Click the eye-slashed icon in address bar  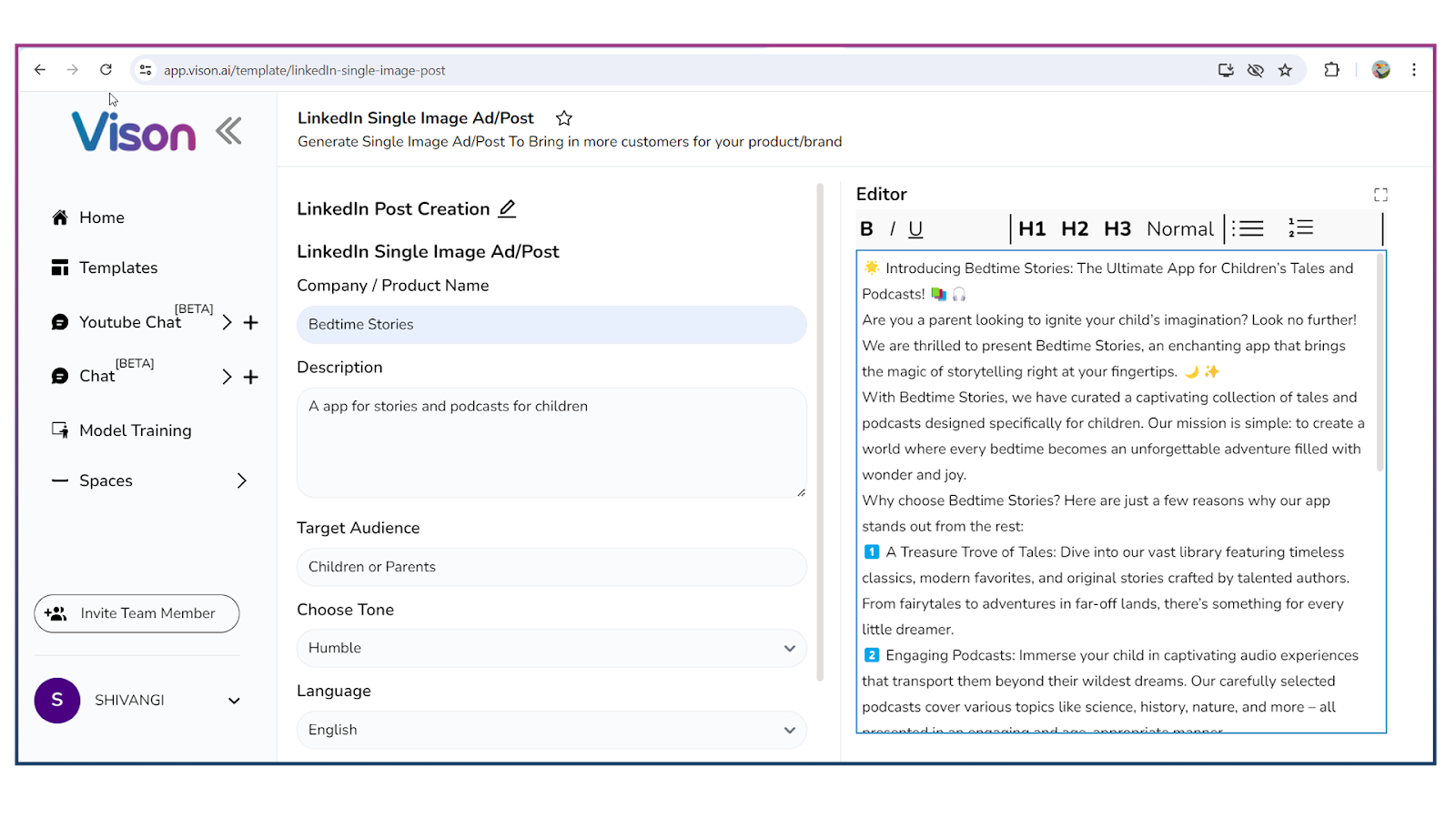click(1255, 70)
